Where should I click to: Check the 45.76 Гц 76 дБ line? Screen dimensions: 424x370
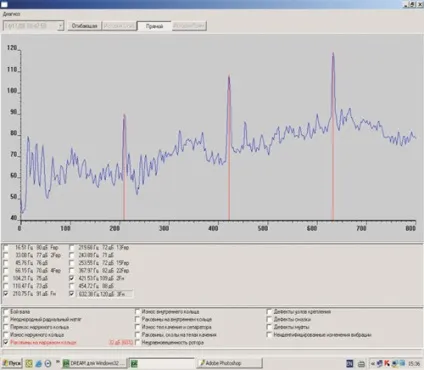click(6, 263)
